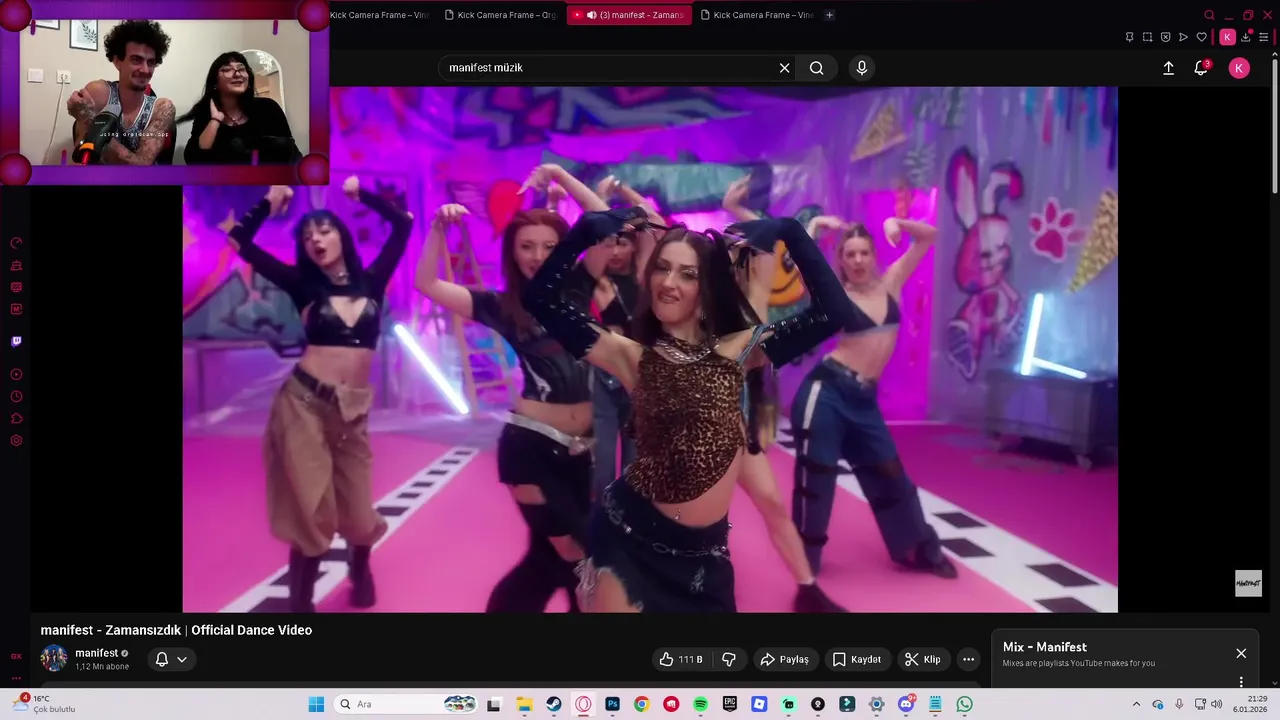
Task: Open Opera downloads icon
Action: tap(1246, 37)
